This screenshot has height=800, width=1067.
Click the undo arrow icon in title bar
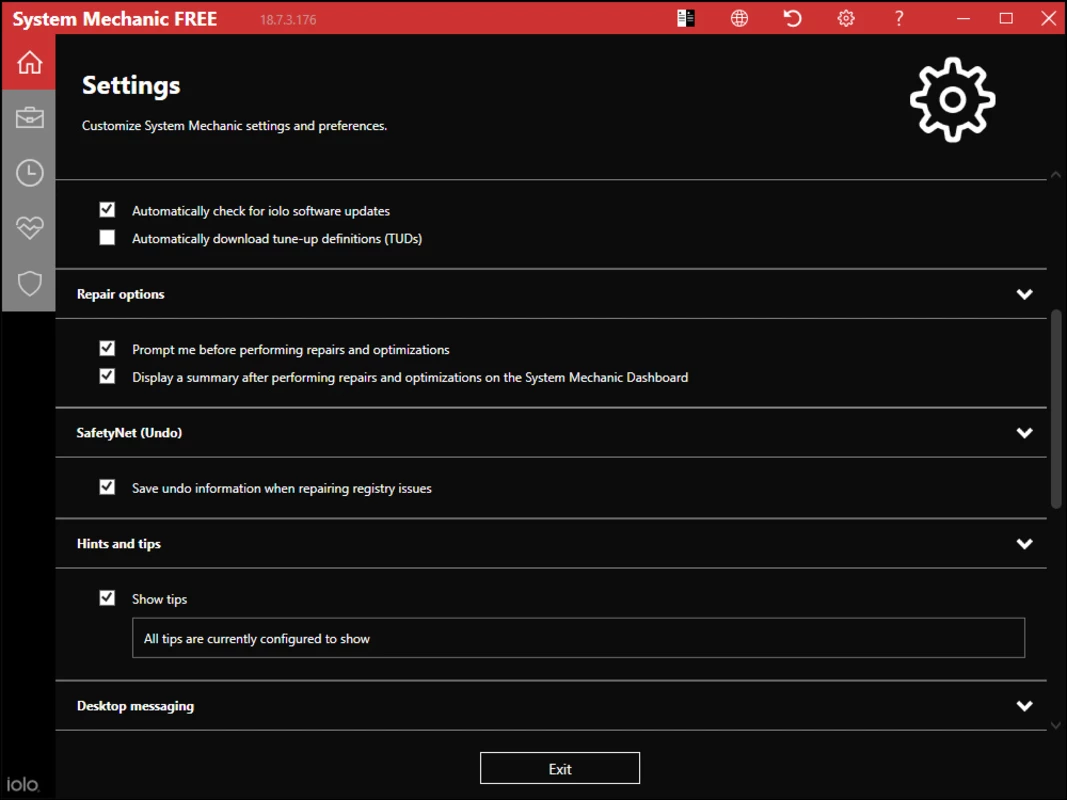coord(792,18)
